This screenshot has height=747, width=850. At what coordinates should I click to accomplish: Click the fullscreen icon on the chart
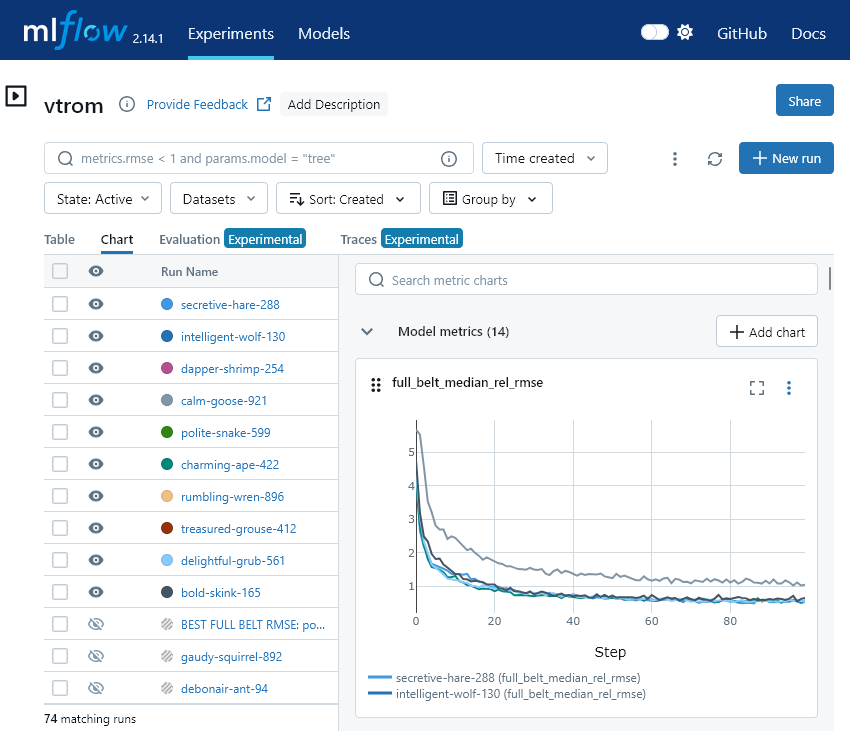click(x=757, y=388)
